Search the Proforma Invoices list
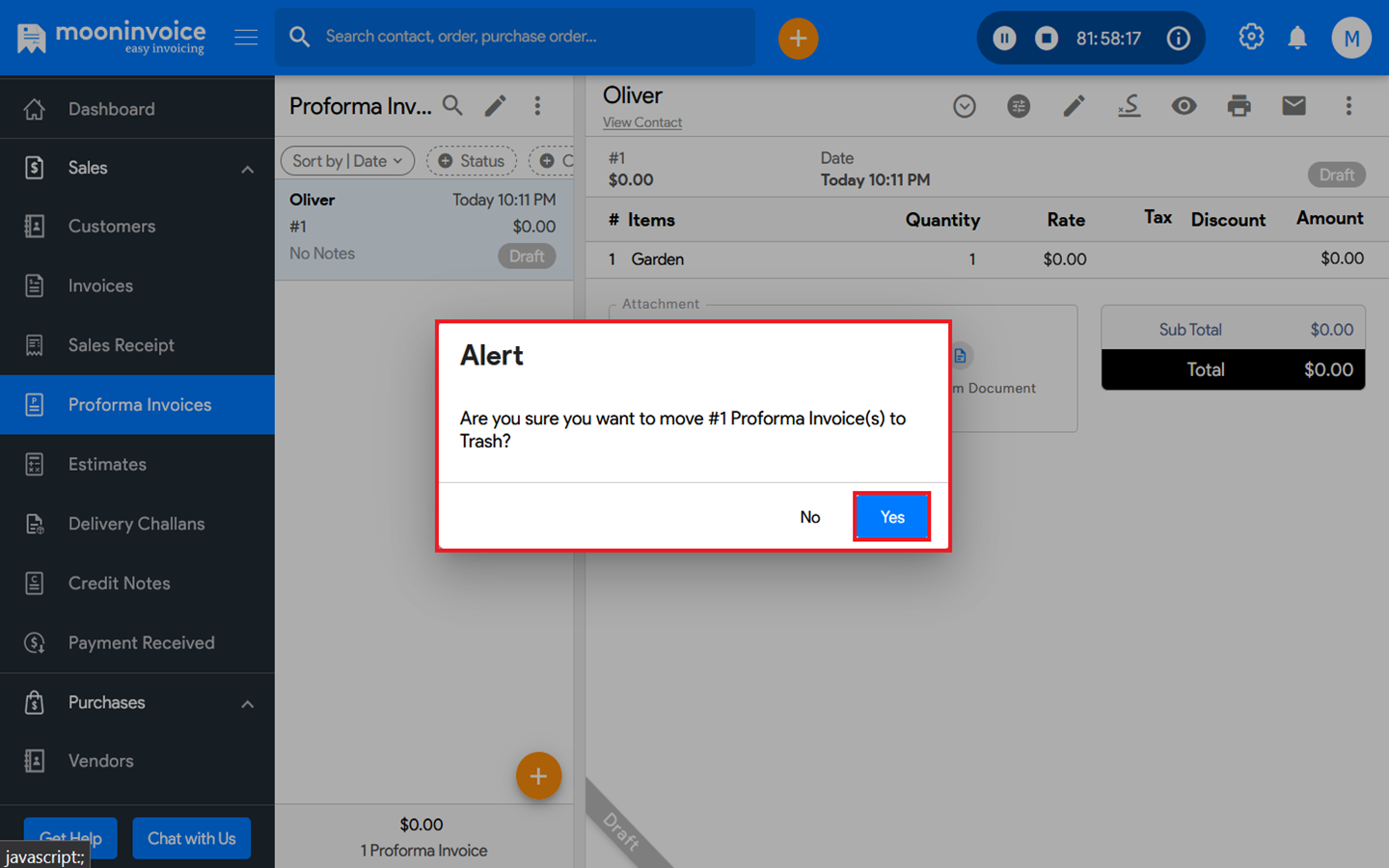This screenshot has width=1389, height=868. point(452,106)
